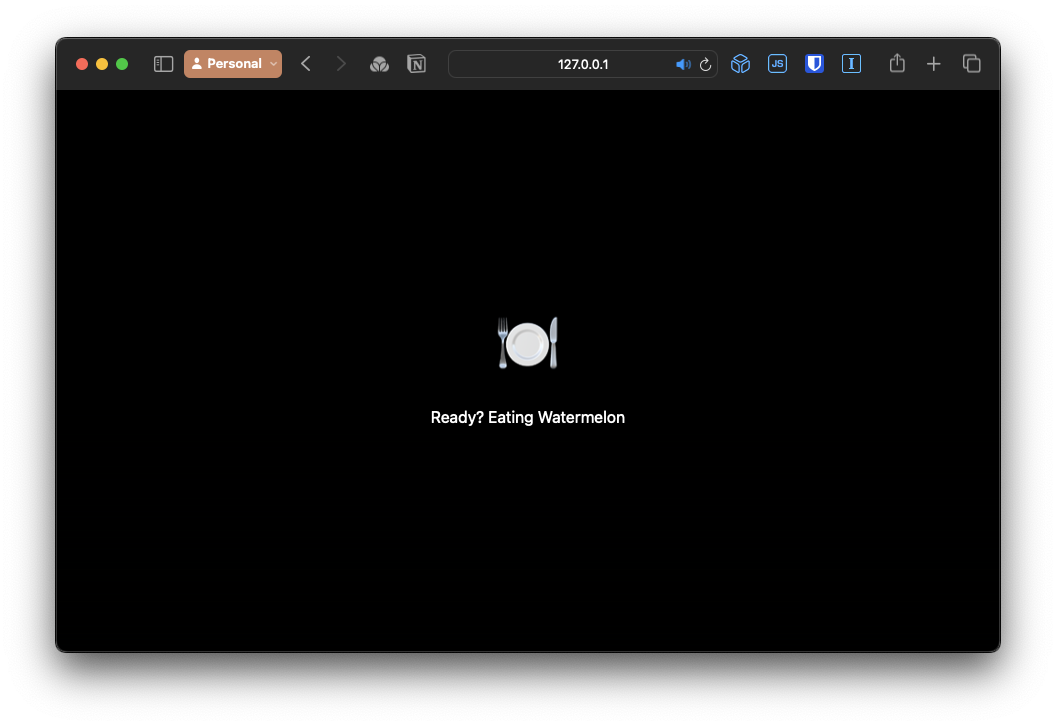1056x726 pixels.
Task: Click the JS extension icon
Action: (777, 64)
